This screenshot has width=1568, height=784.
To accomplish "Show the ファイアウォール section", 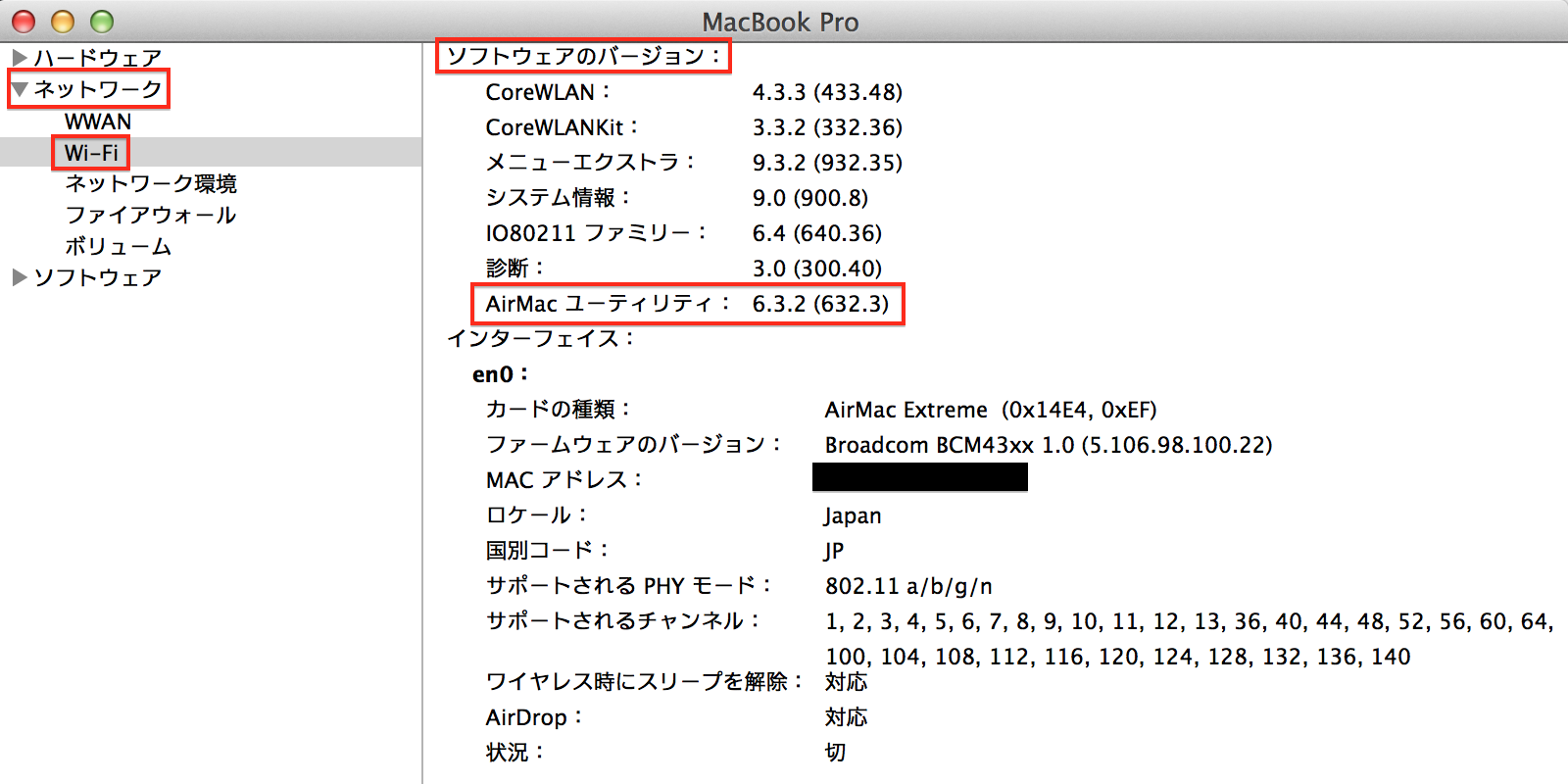I will [151, 215].
